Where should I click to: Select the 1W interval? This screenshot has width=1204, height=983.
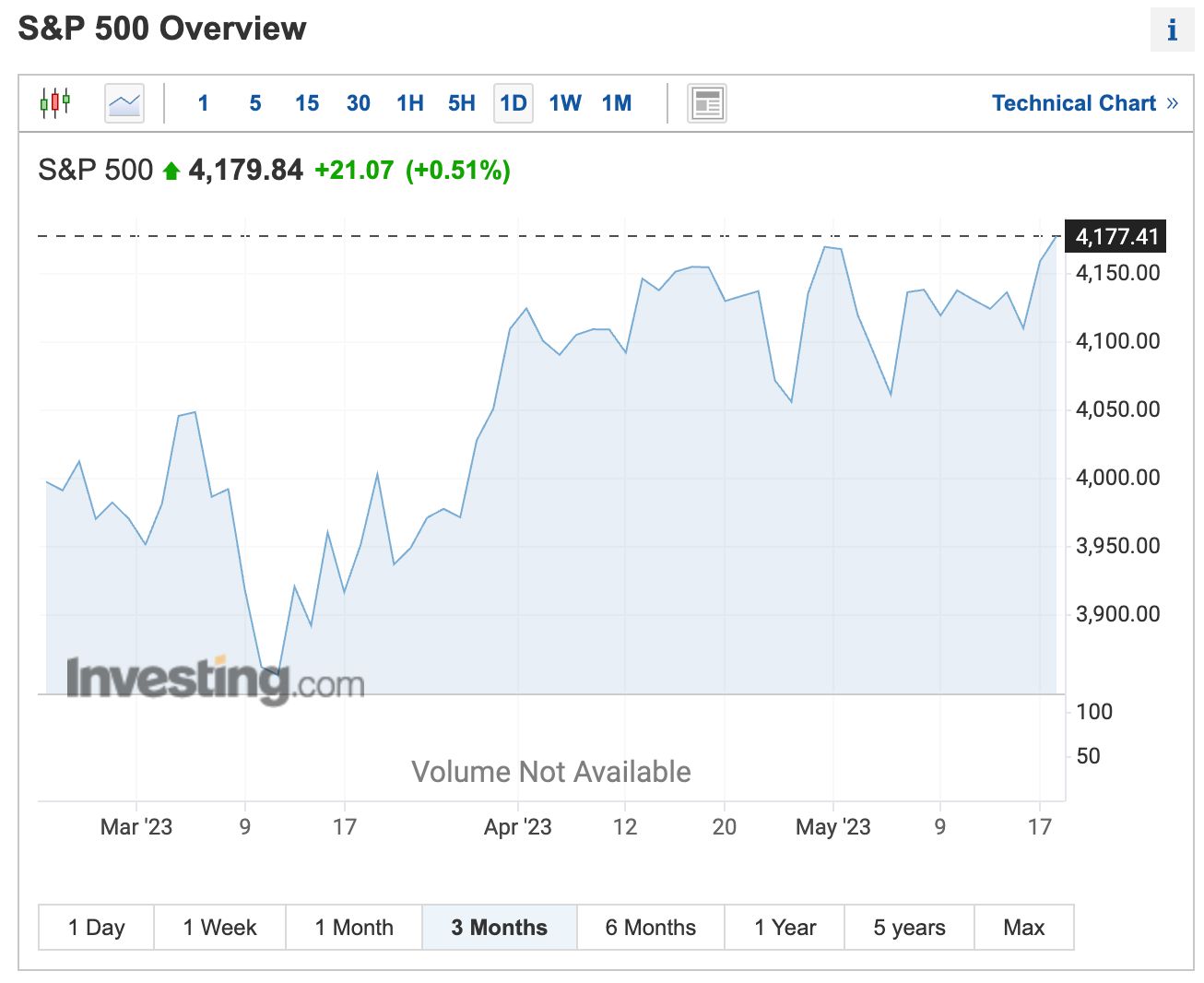click(565, 103)
